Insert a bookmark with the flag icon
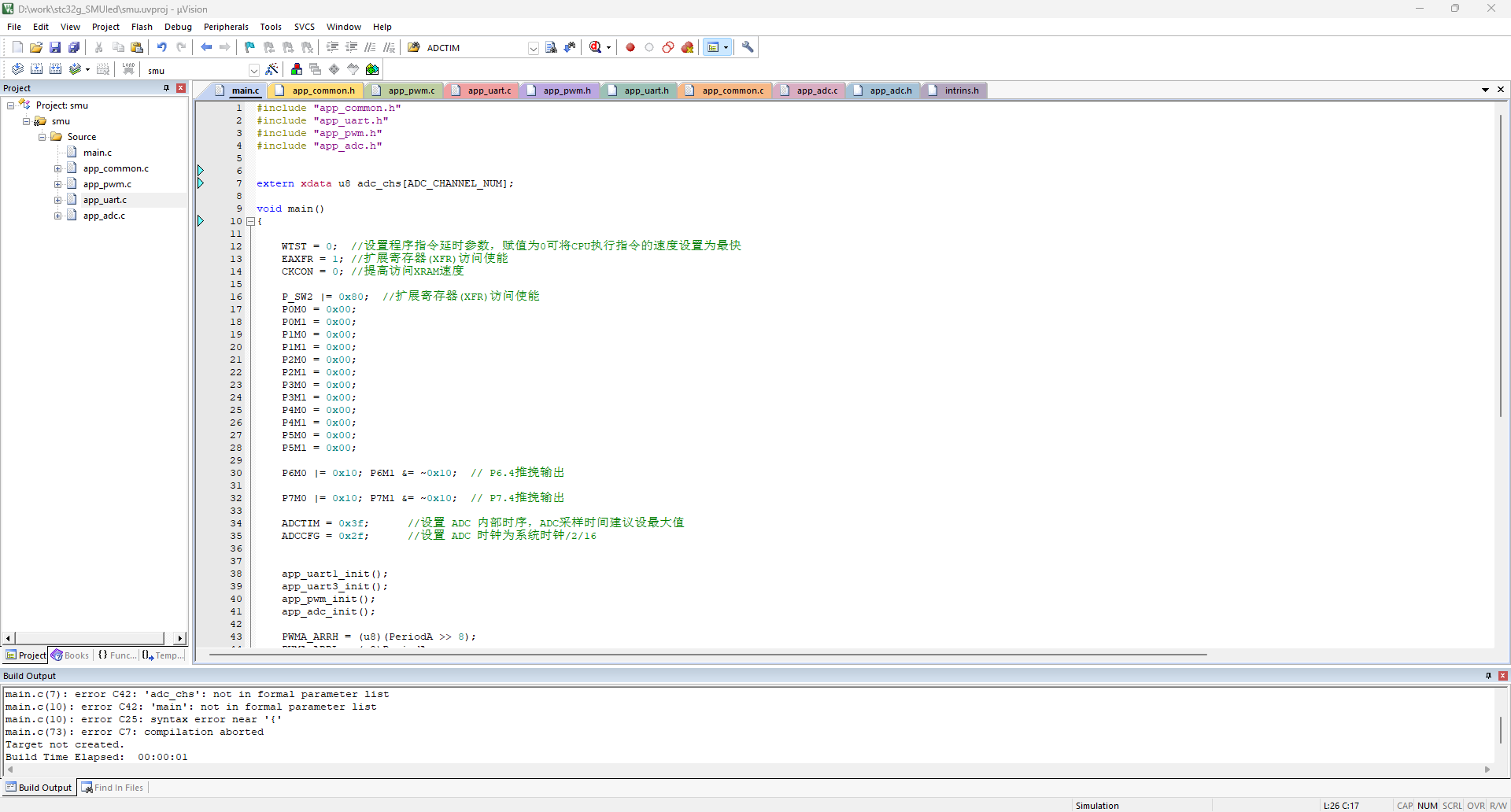Screen dimensions: 1511x812 250,47
